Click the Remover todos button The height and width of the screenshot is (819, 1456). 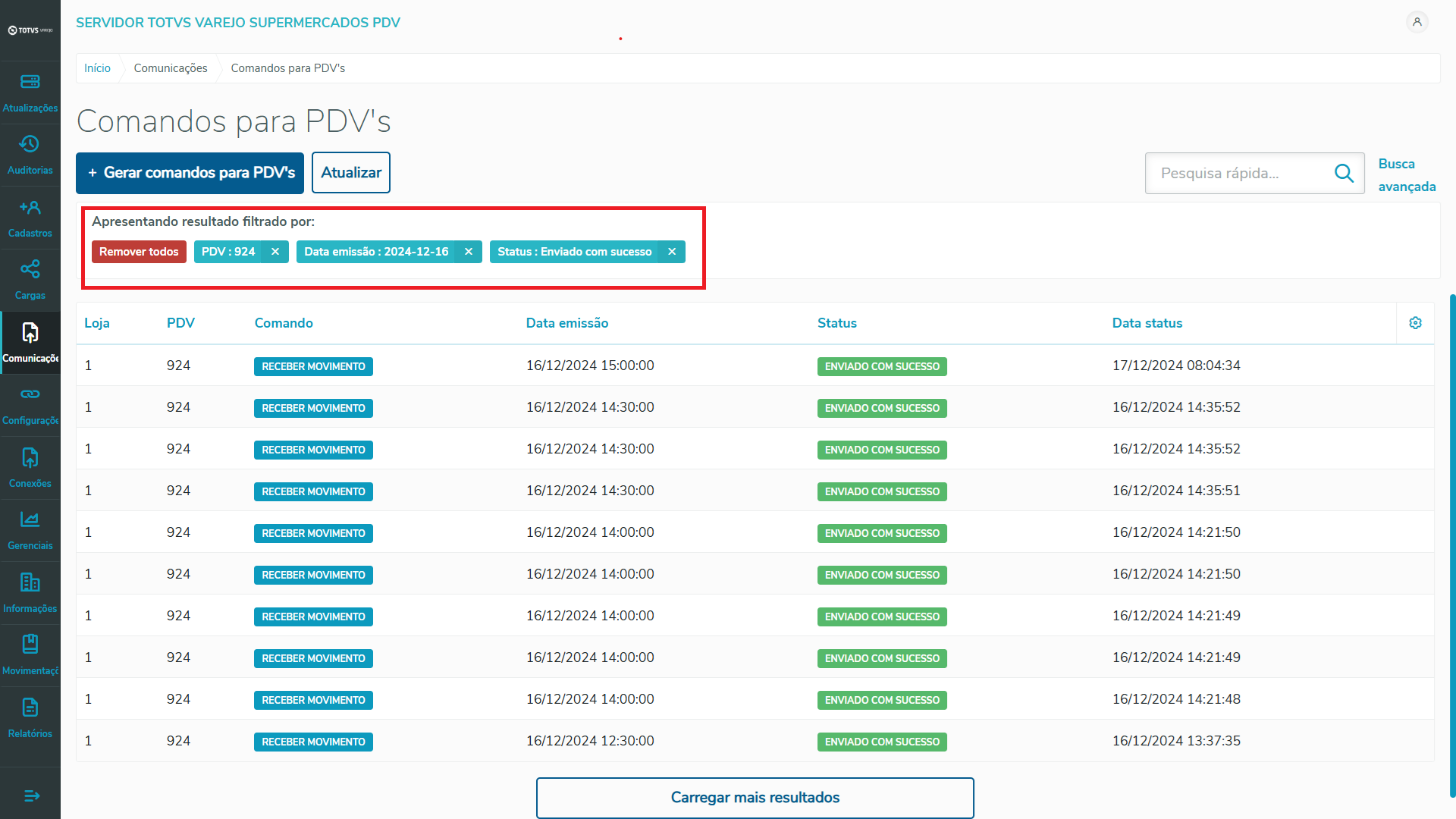click(139, 252)
